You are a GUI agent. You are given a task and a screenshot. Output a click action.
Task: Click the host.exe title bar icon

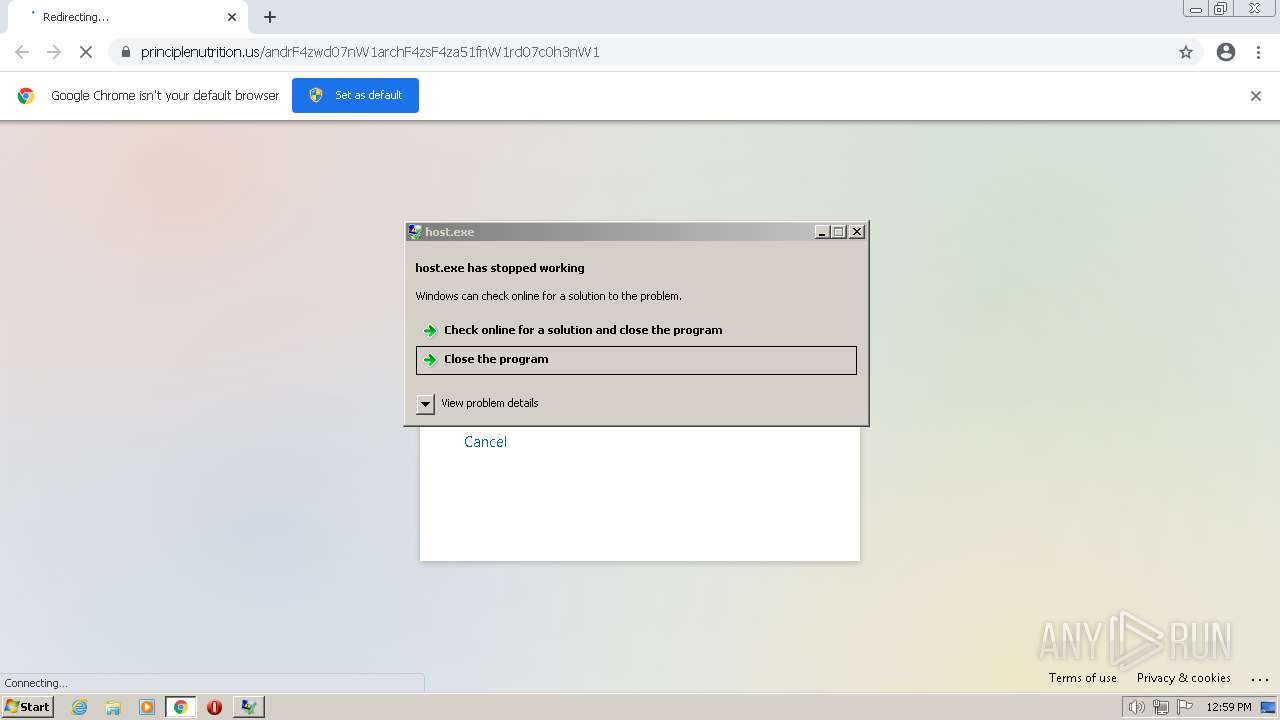pos(415,232)
